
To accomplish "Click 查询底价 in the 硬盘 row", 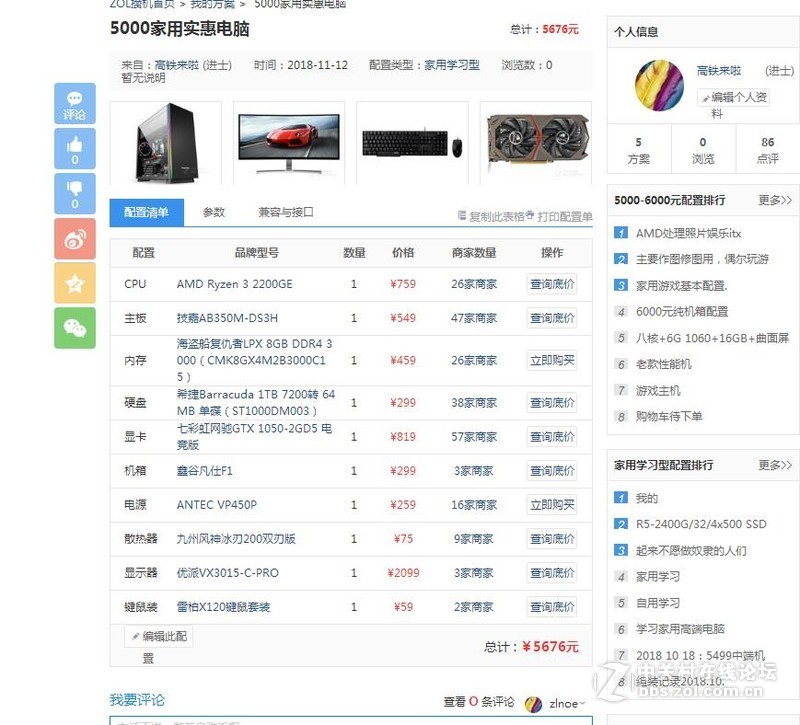I will pos(552,403).
